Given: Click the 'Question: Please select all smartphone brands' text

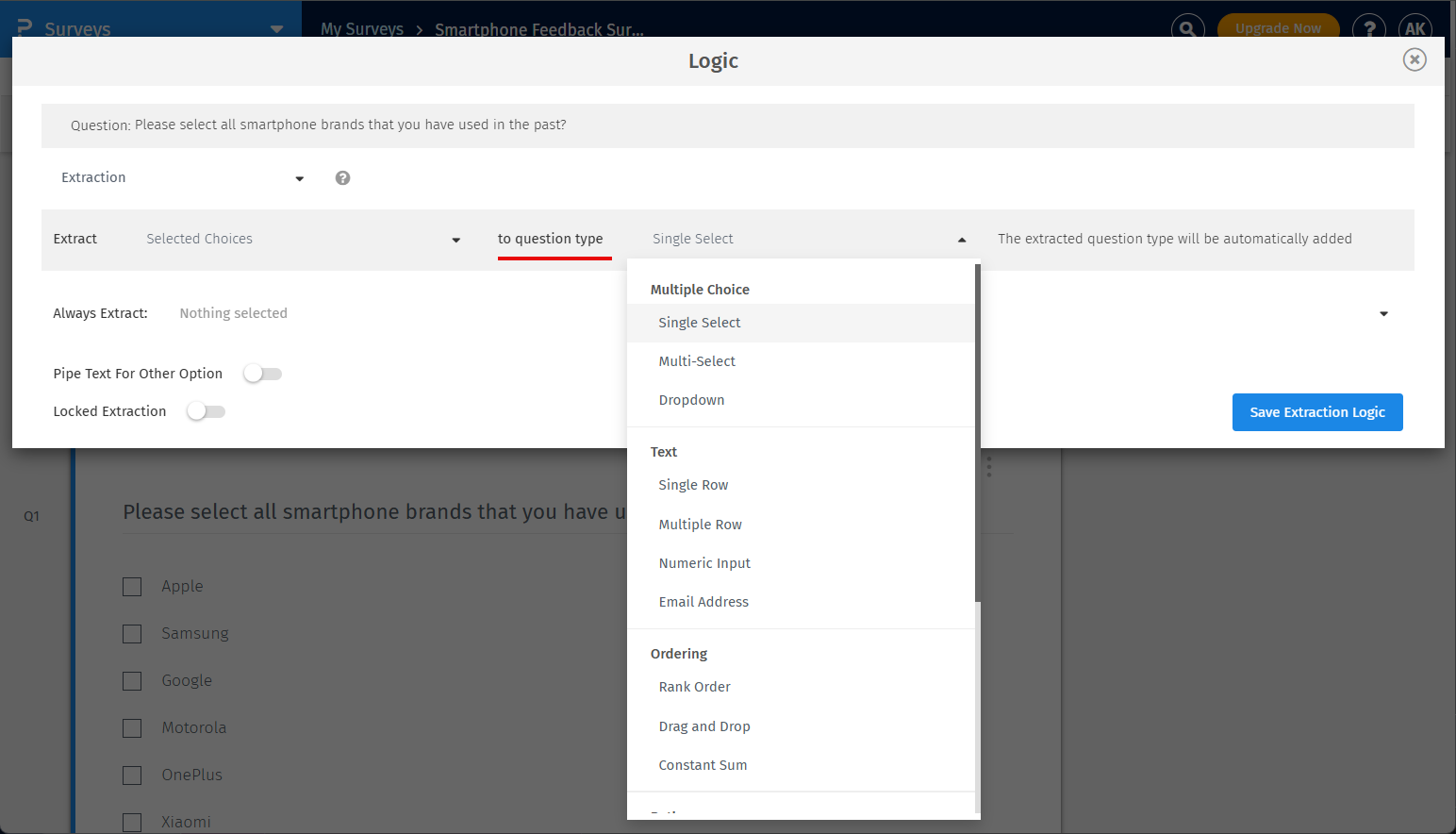Looking at the screenshot, I should point(319,125).
